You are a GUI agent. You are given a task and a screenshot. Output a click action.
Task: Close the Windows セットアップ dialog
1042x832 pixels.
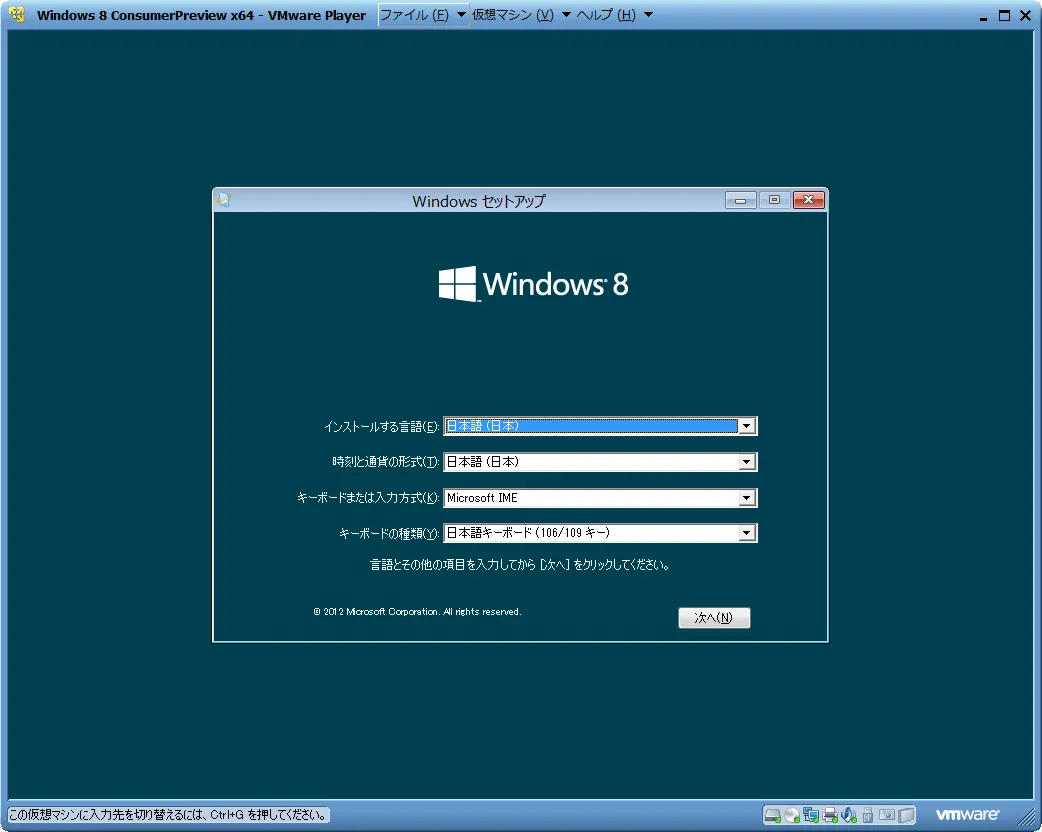pyautogui.click(x=808, y=200)
